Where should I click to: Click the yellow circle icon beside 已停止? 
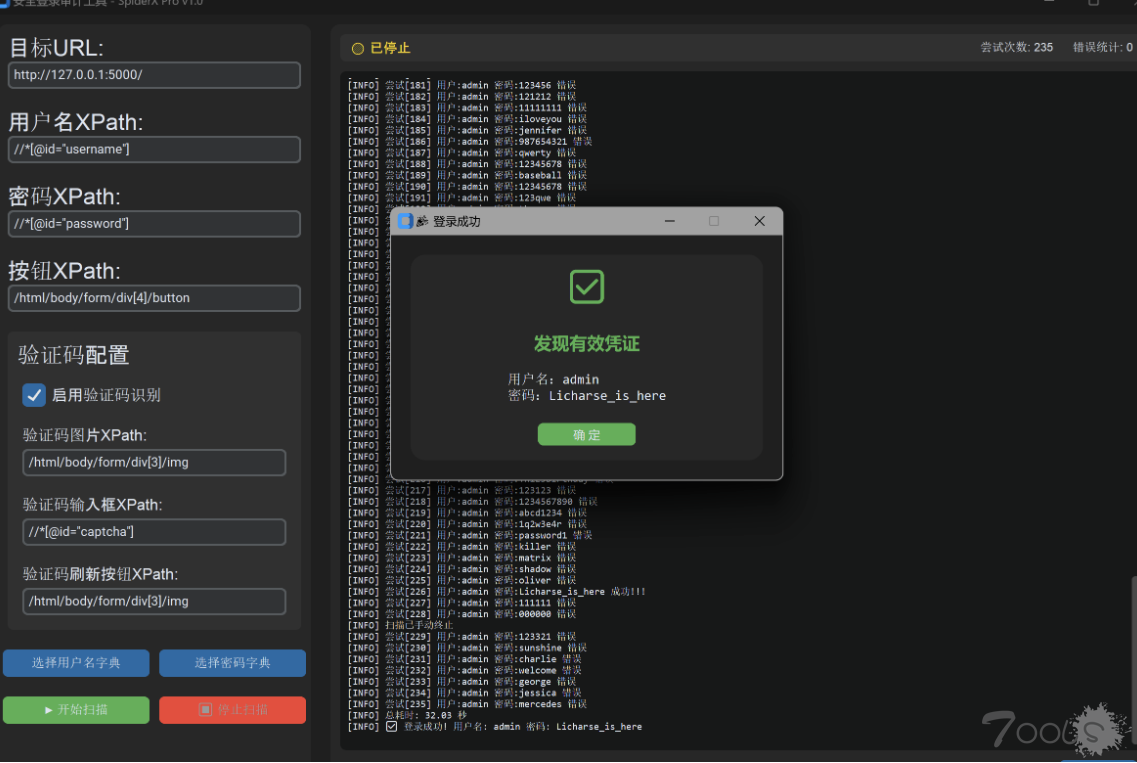click(x=357, y=49)
